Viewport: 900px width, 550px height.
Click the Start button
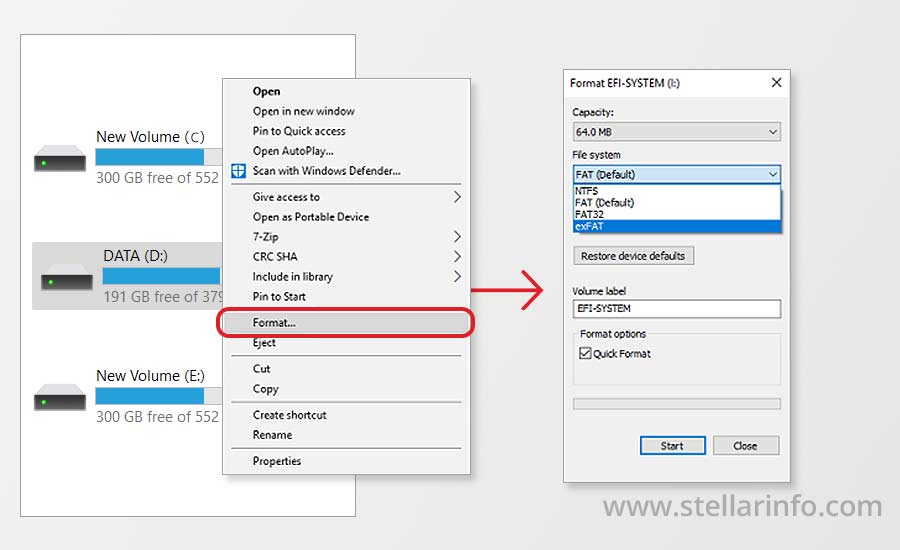click(x=672, y=446)
